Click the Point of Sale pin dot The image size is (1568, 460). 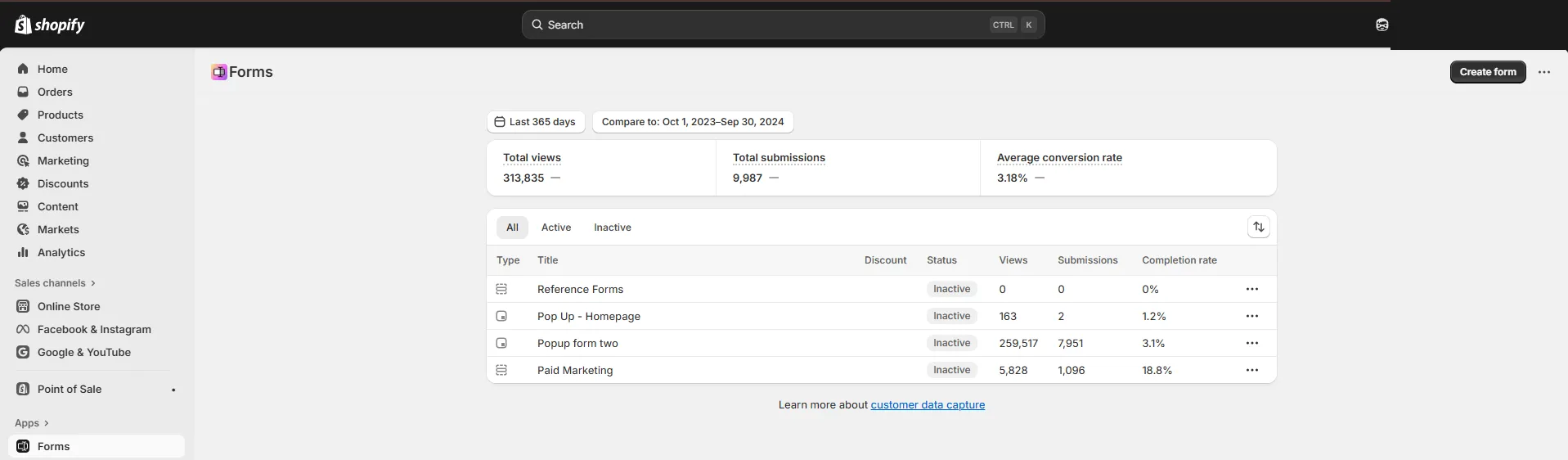point(173,390)
